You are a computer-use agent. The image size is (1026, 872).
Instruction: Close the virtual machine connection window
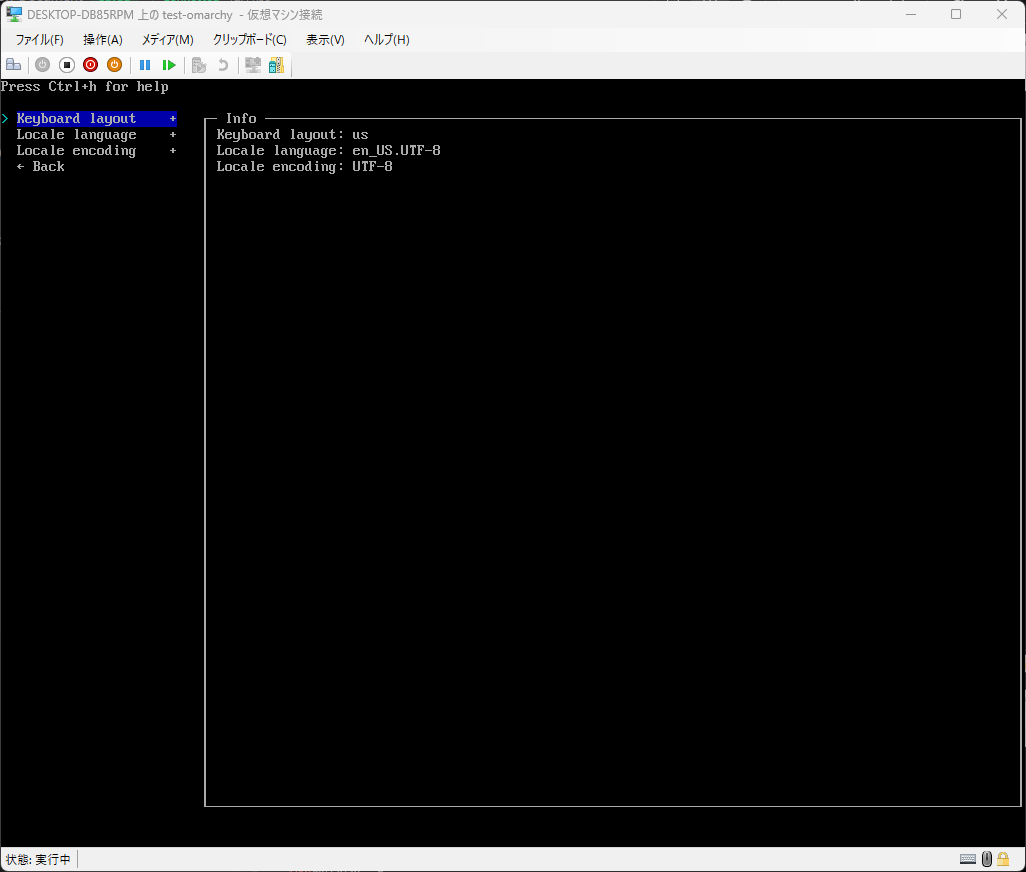pos(1002,14)
